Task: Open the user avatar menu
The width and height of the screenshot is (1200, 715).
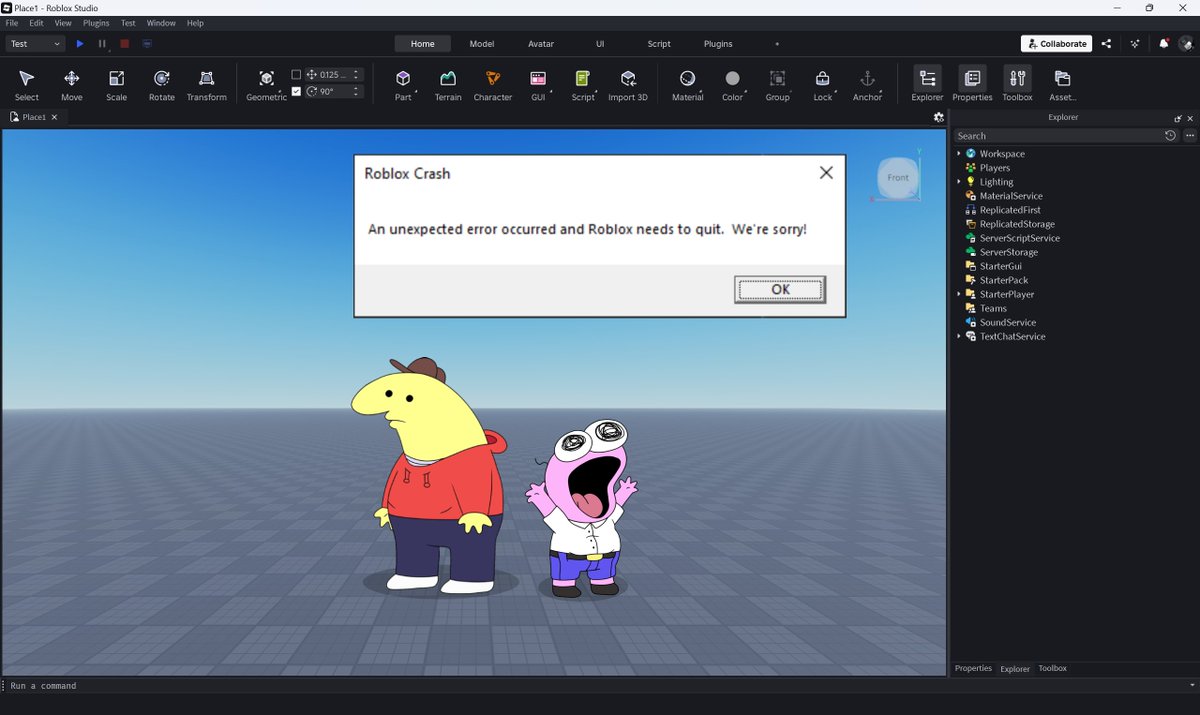Action: coord(1186,44)
